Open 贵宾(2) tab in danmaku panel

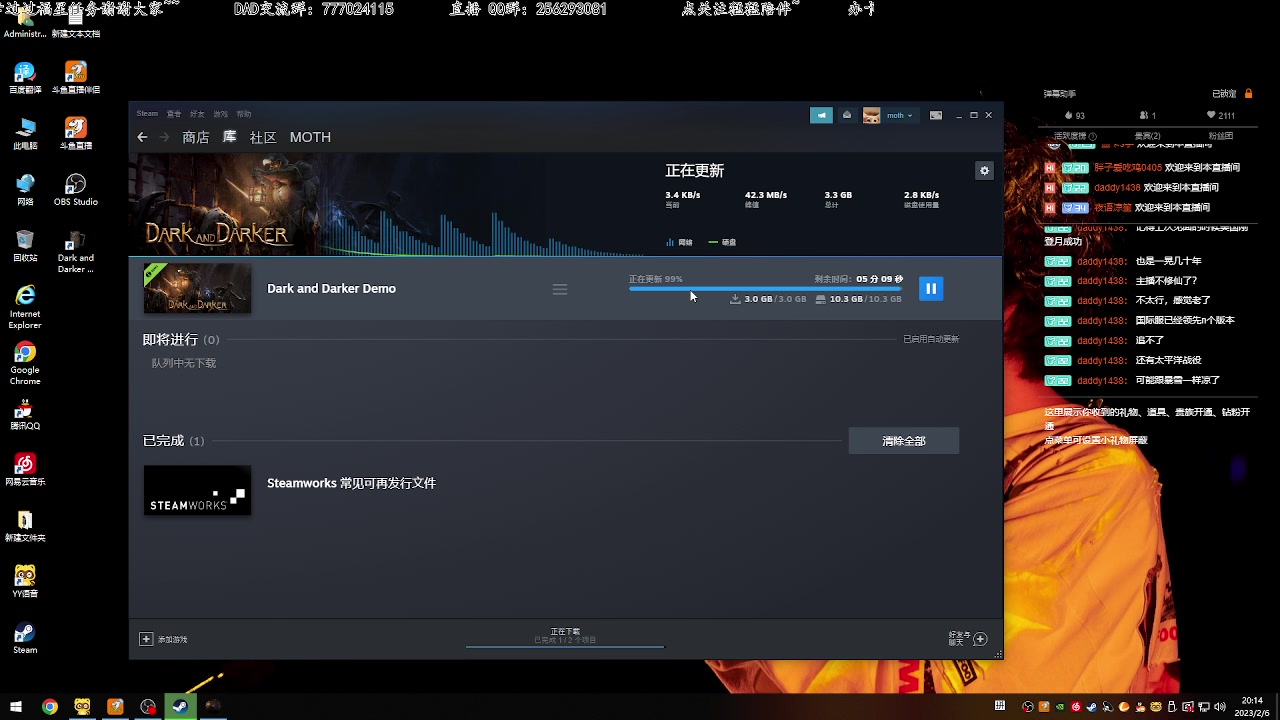click(x=1147, y=136)
